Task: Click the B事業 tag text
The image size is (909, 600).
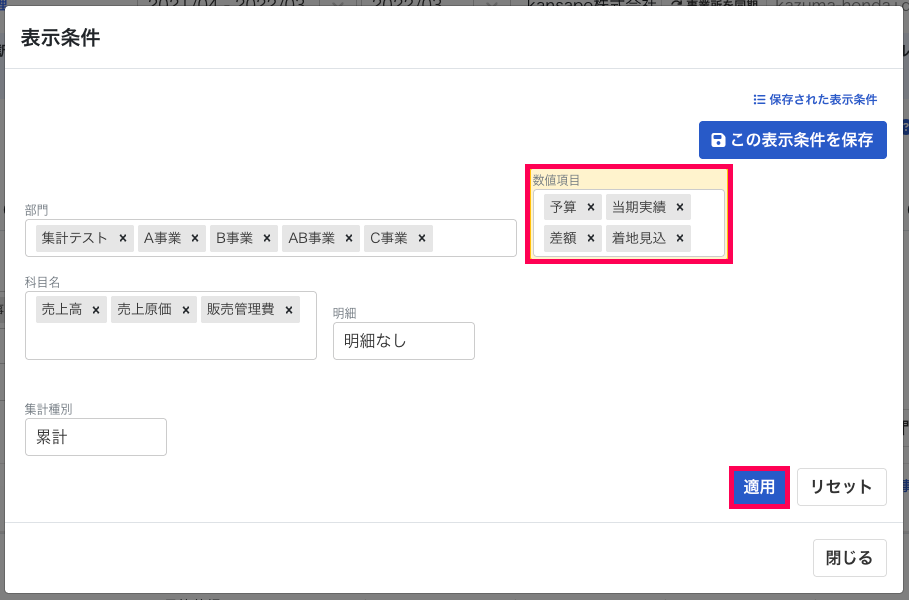Action: click(235, 238)
